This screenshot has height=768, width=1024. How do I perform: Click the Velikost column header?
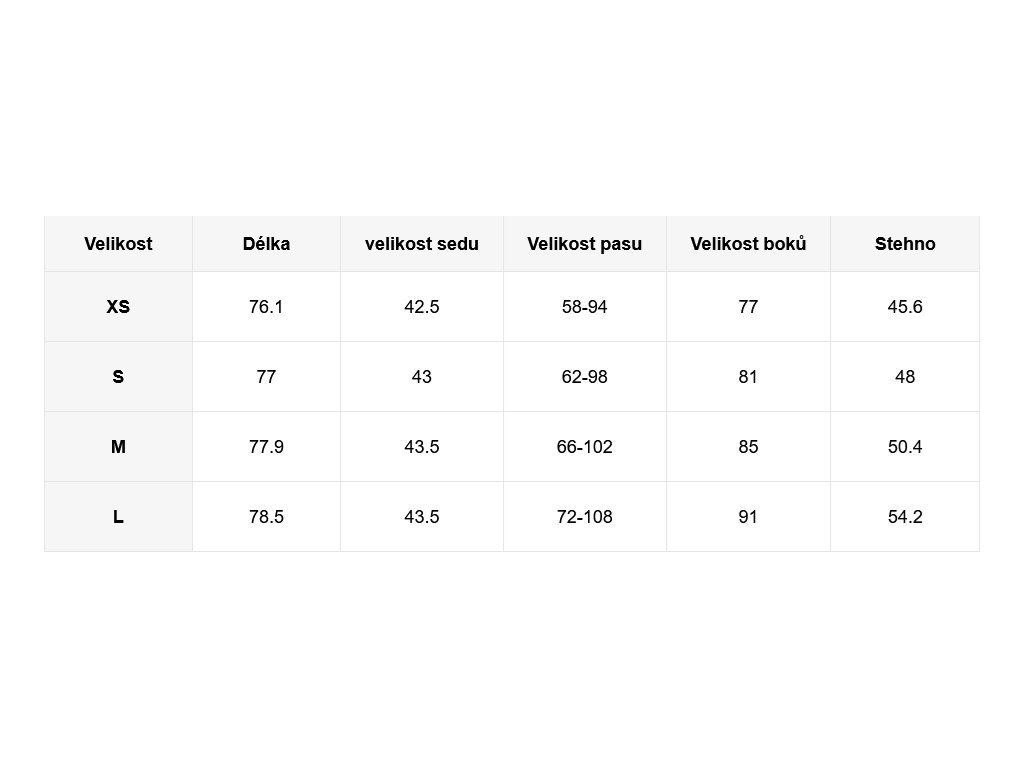pyautogui.click(x=118, y=244)
